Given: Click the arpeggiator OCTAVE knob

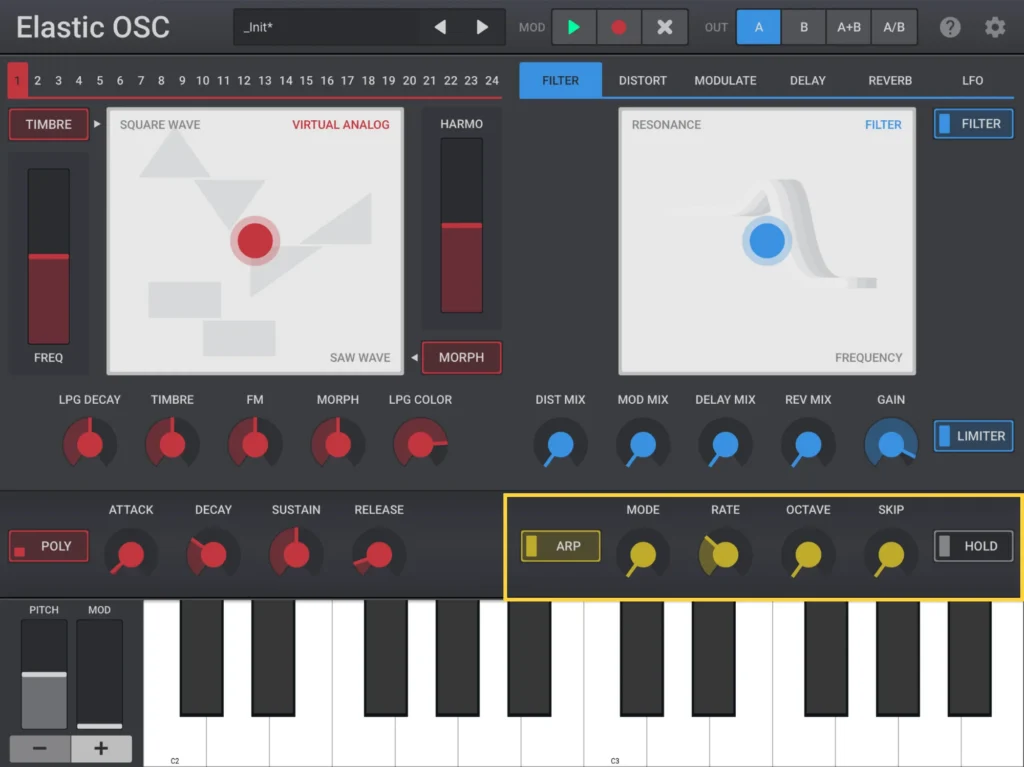Looking at the screenshot, I should [808, 555].
